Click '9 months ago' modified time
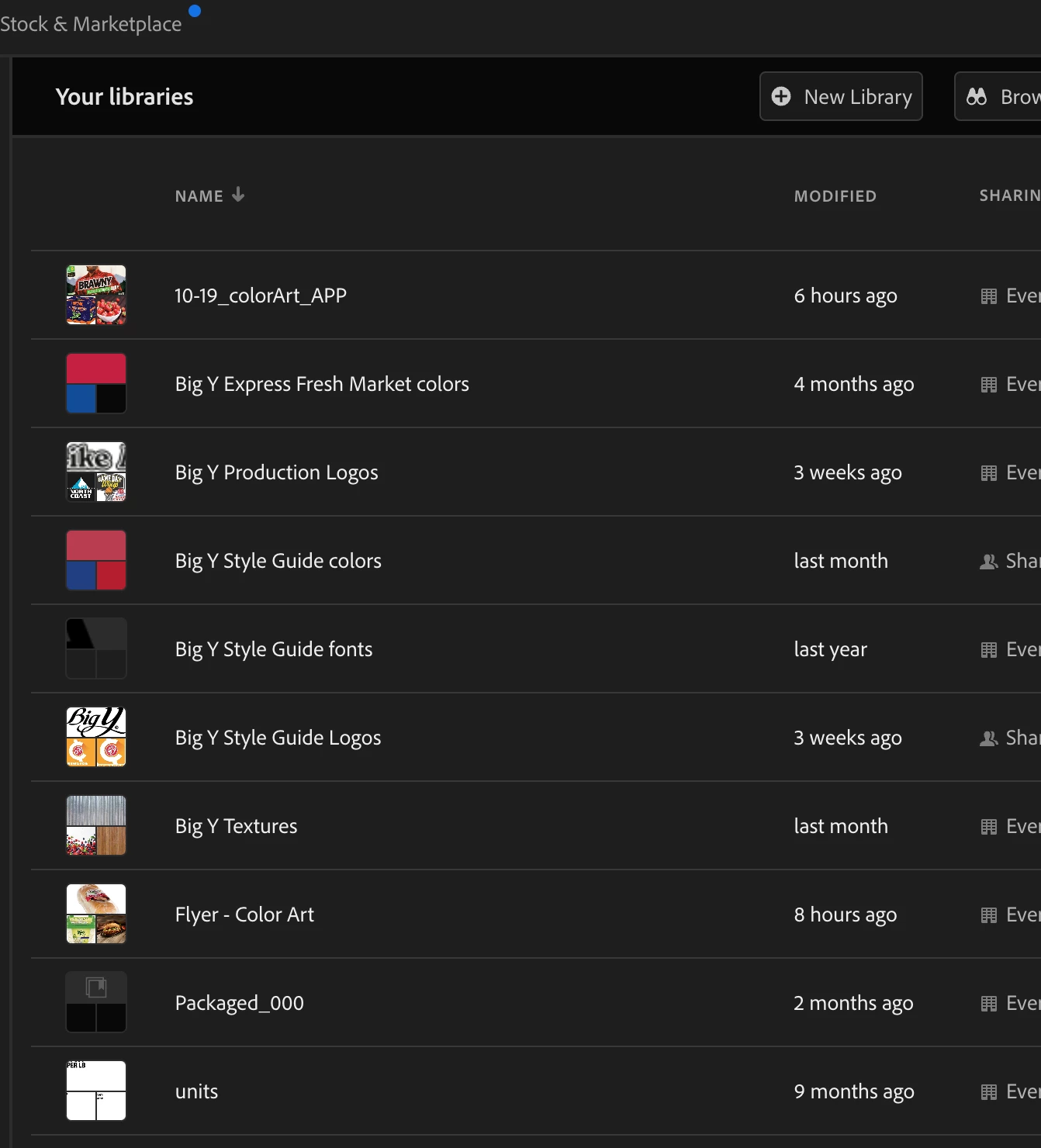Viewport: 1041px width, 1148px height. (854, 1091)
